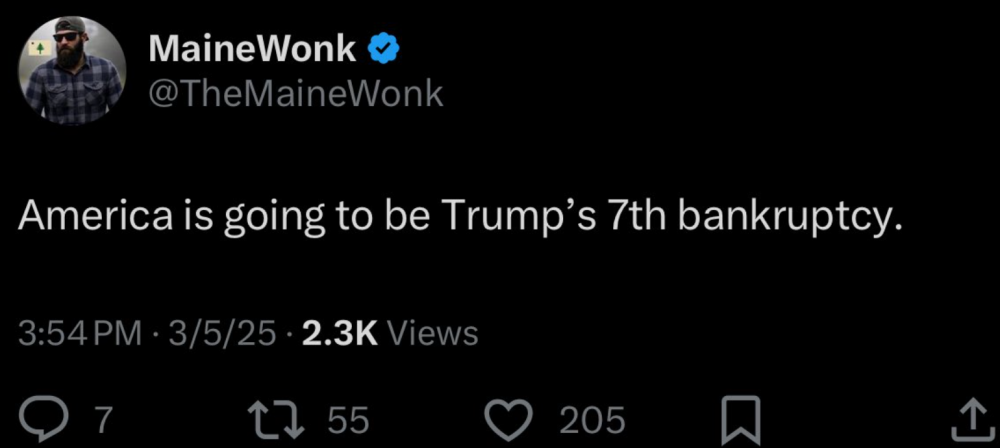Image resolution: width=1000 pixels, height=448 pixels.
Task: Click the Views label
Action: (432, 333)
